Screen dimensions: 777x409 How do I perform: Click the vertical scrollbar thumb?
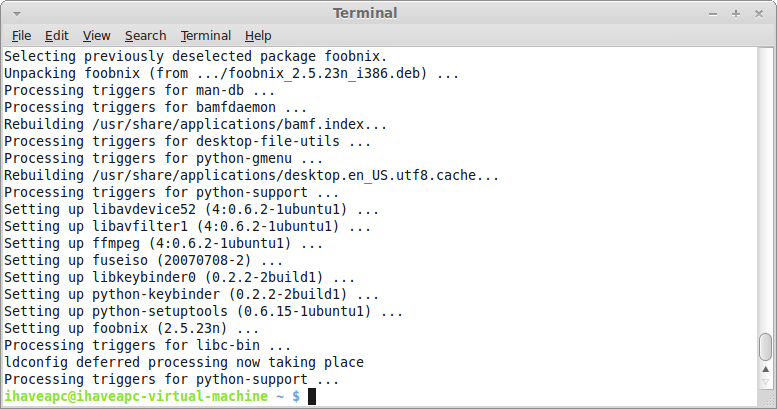click(x=766, y=347)
